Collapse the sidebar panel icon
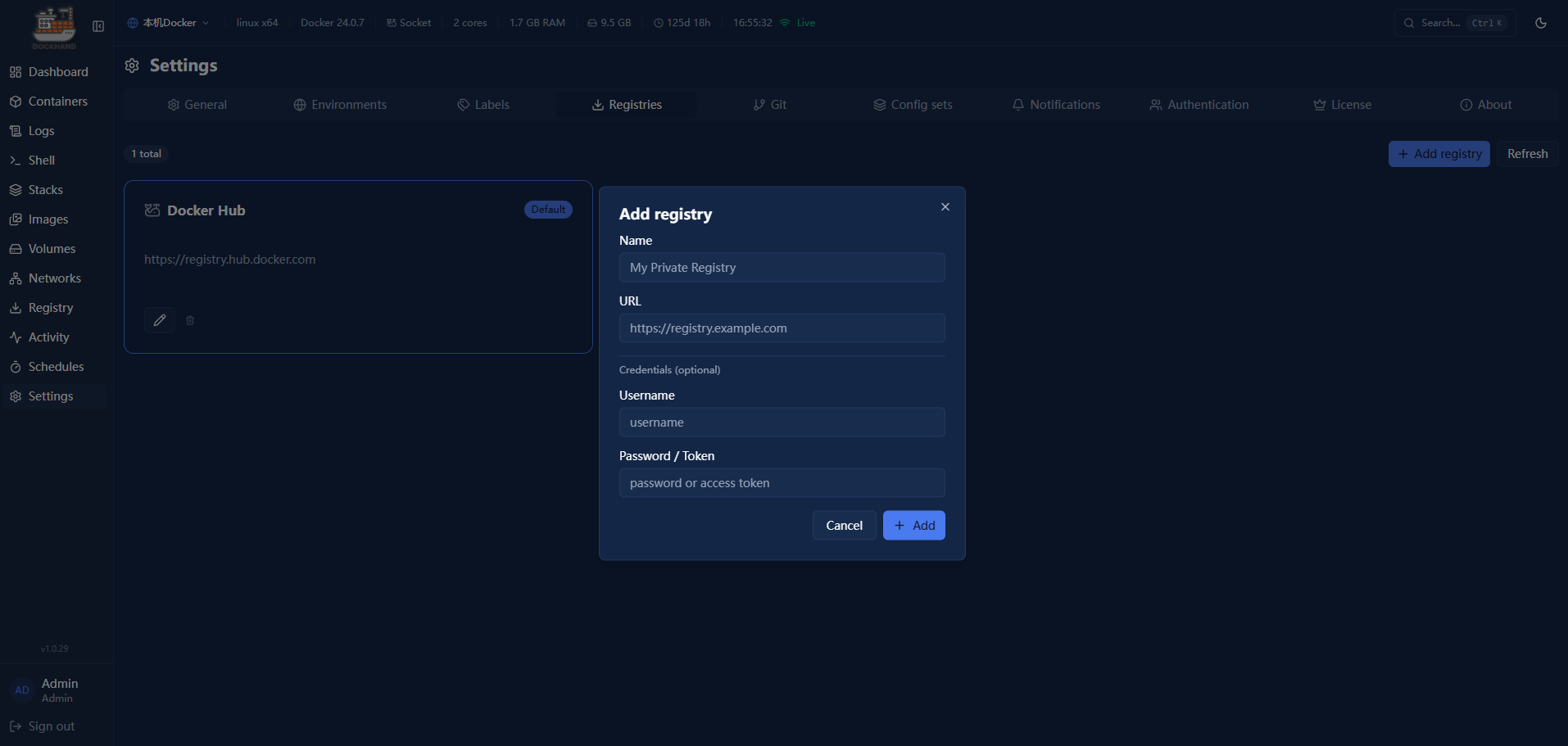The image size is (1568, 746). click(98, 26)
